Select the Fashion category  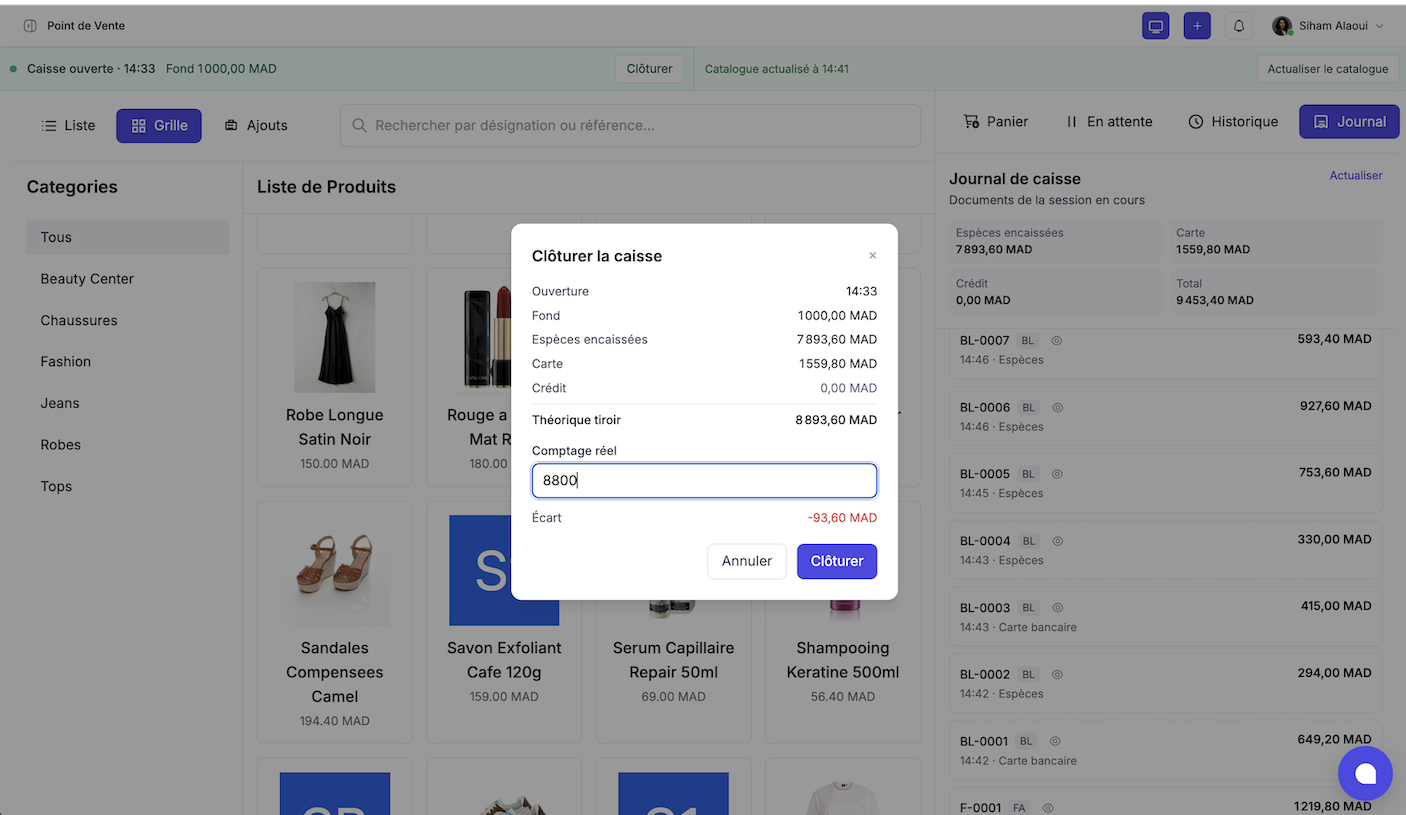[x=128, y=362]
